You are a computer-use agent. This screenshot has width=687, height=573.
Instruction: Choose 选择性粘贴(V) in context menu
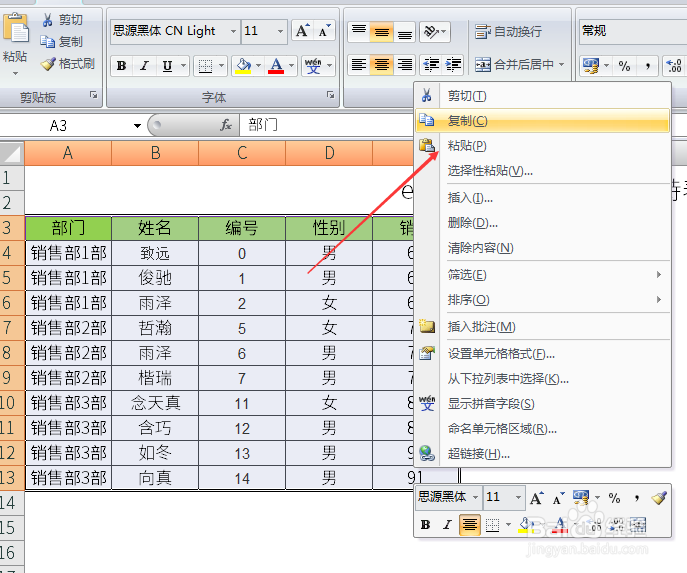(542, 171)
